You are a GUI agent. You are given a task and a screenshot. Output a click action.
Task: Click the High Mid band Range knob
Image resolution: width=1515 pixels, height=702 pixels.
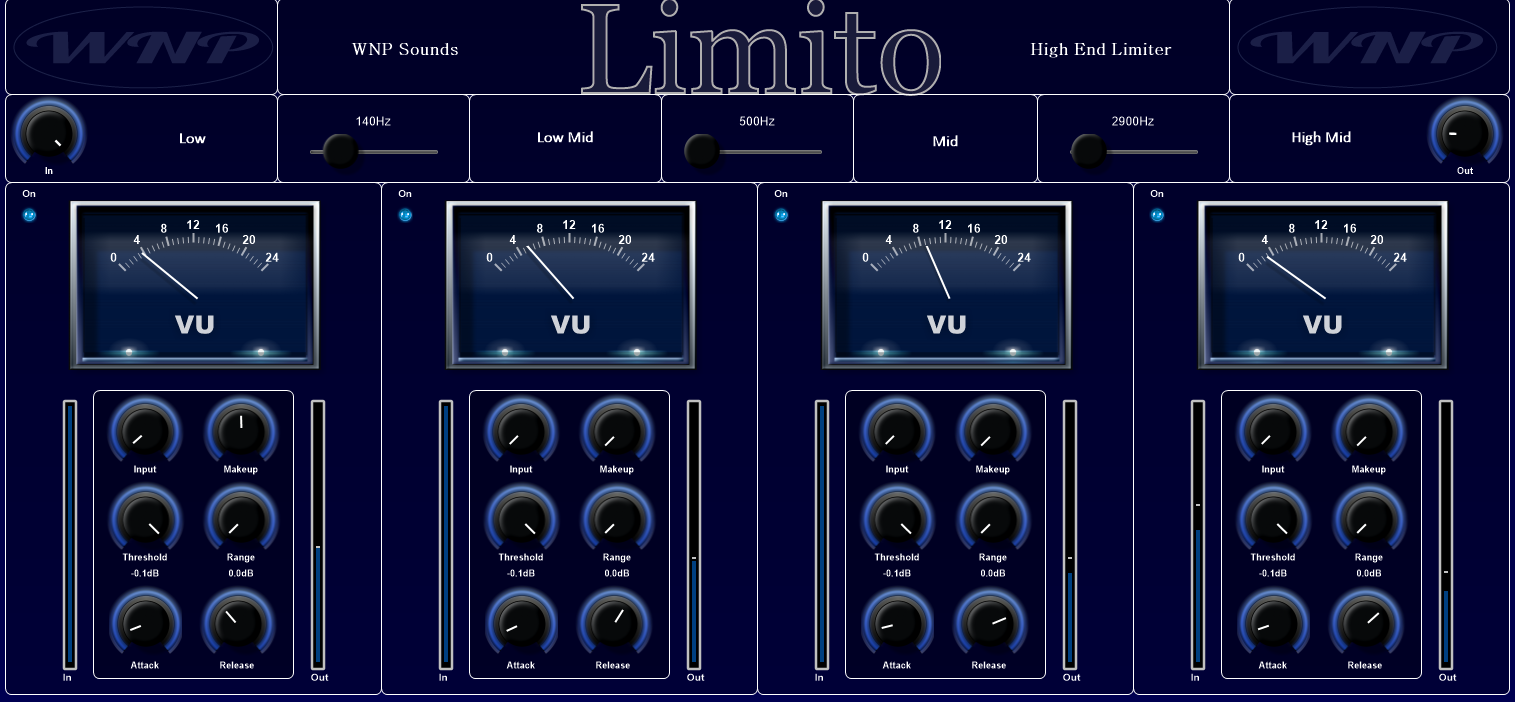click(x=1368, y=518)
